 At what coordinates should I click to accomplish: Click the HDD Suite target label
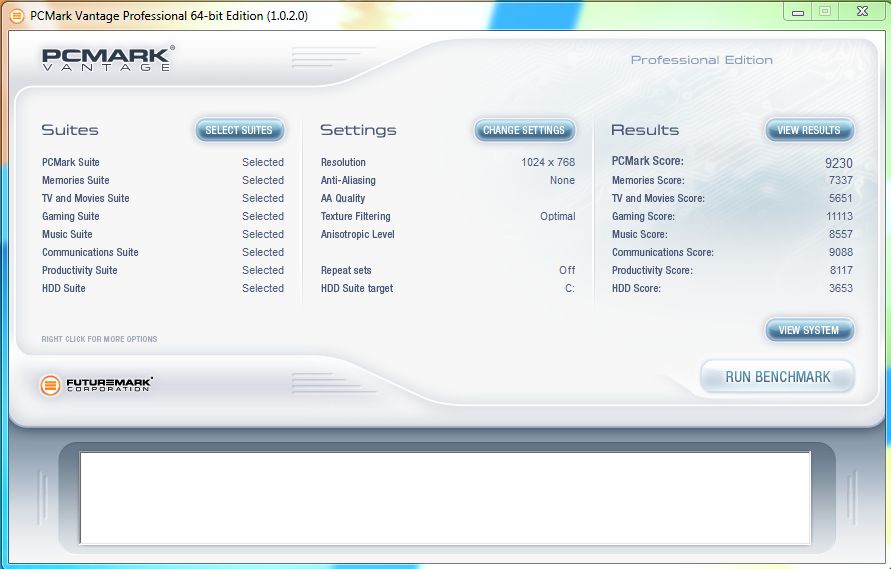357,288
